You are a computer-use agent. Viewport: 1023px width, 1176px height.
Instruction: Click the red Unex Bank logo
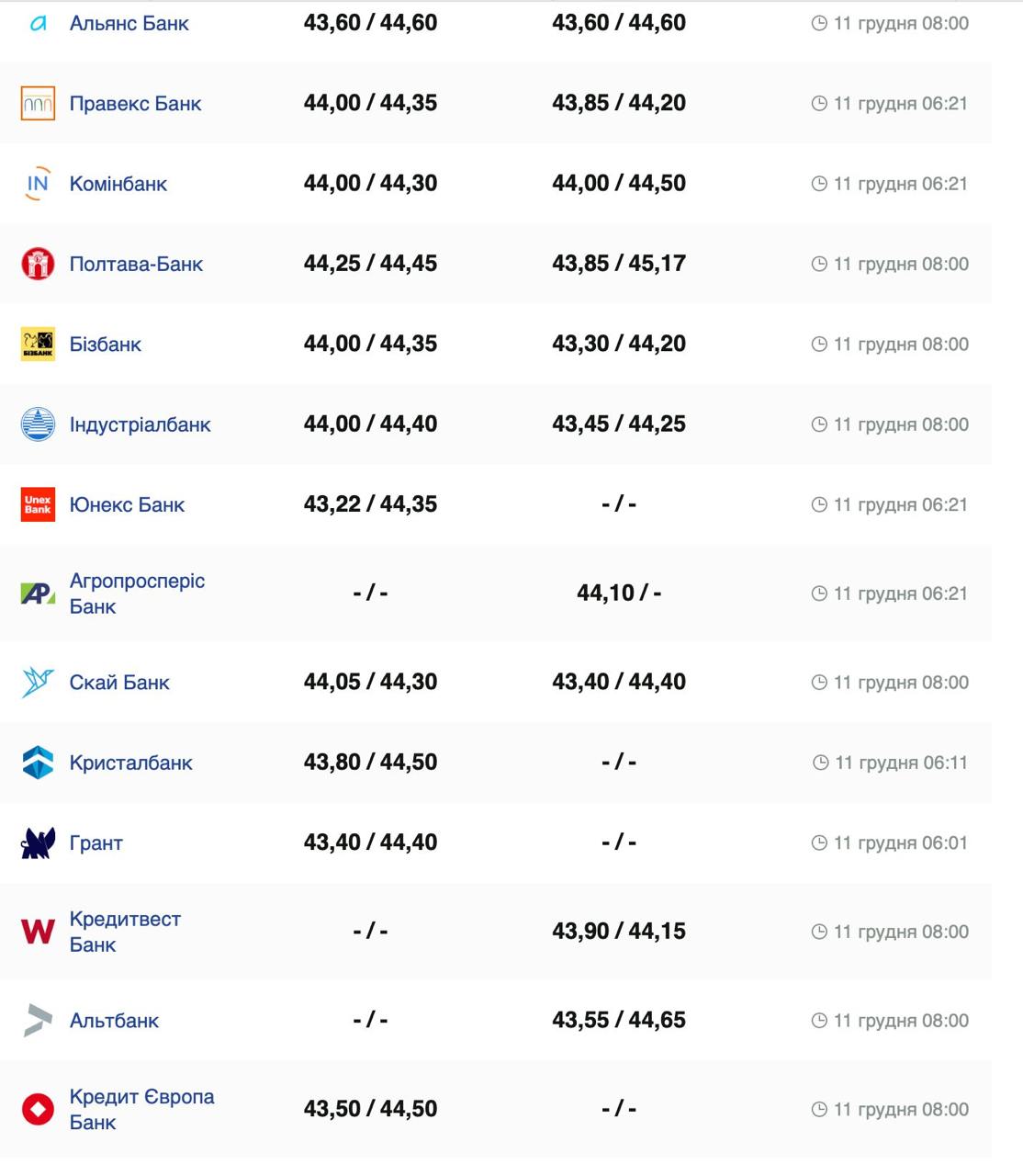(38, 504)
